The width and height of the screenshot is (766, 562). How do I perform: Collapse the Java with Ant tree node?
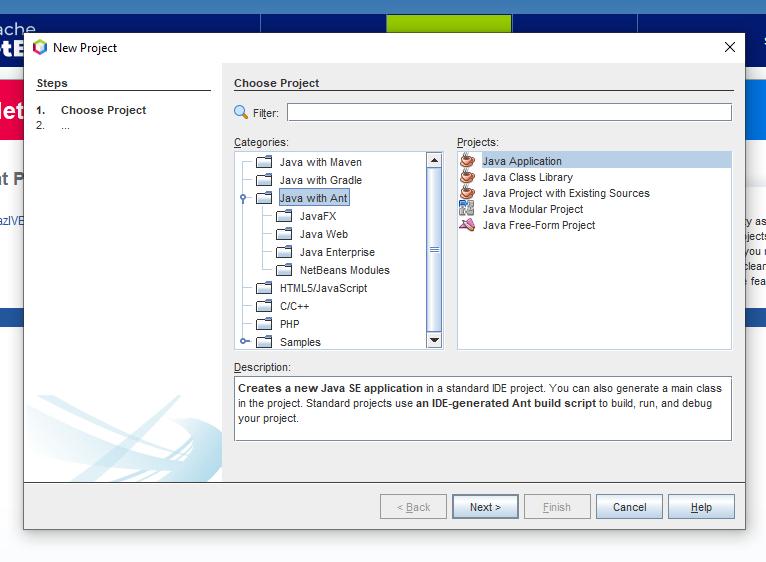click(x=243, y=198)
